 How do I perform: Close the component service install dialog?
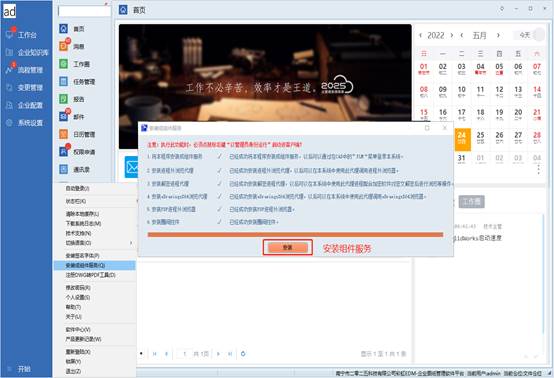[444, 128]
